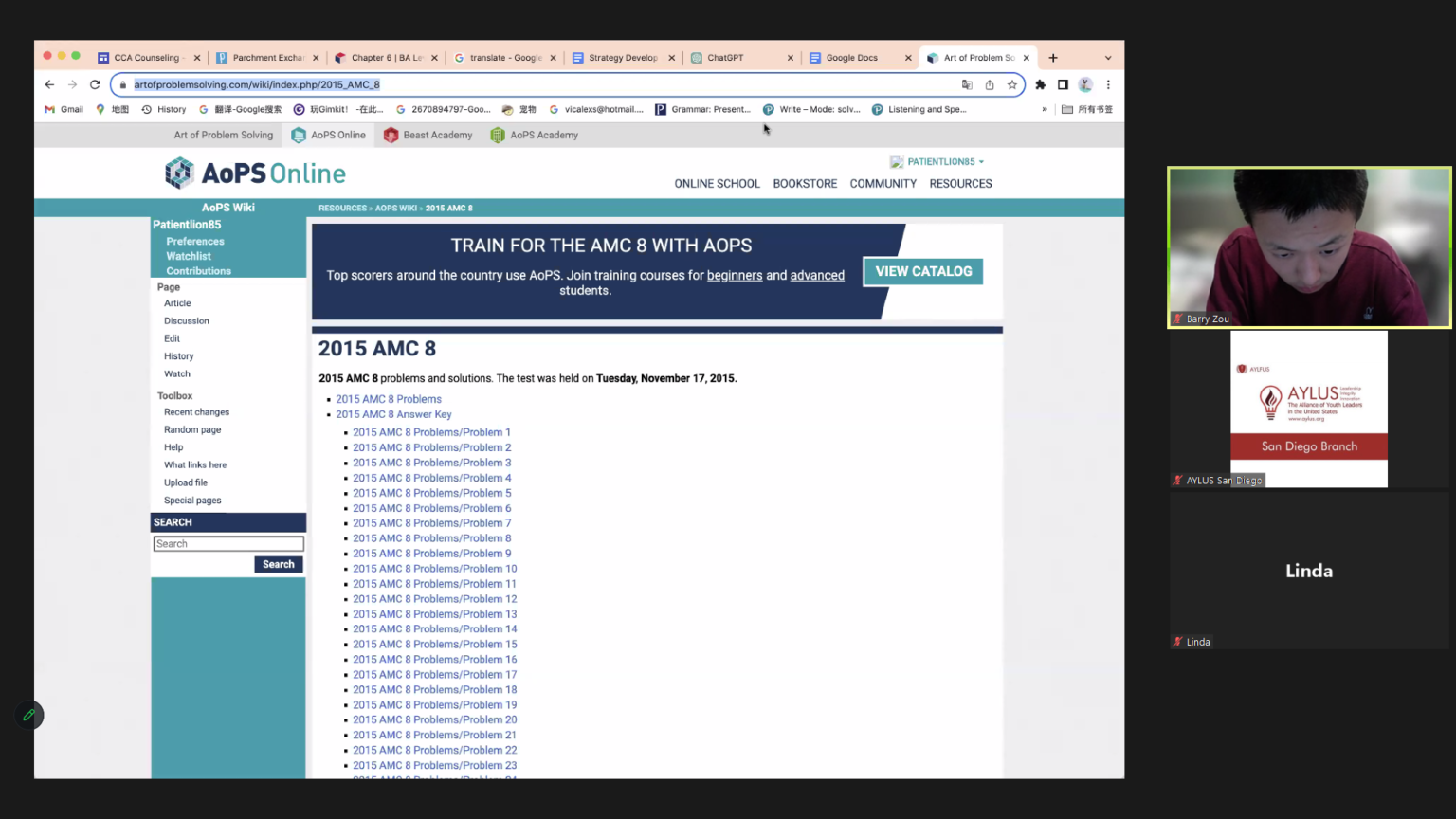The height and width of the screenshot is (819, 1456).
Task: Close the ChatGPT tab
Action: pos(791,58)
